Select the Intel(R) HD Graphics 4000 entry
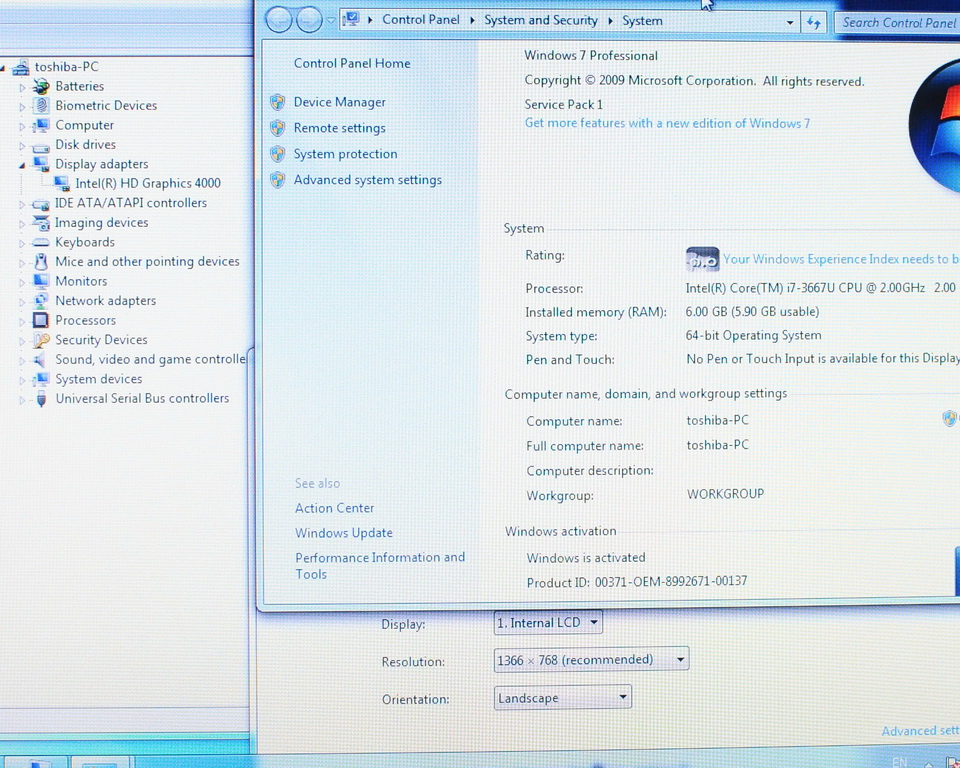 (148, 183)
